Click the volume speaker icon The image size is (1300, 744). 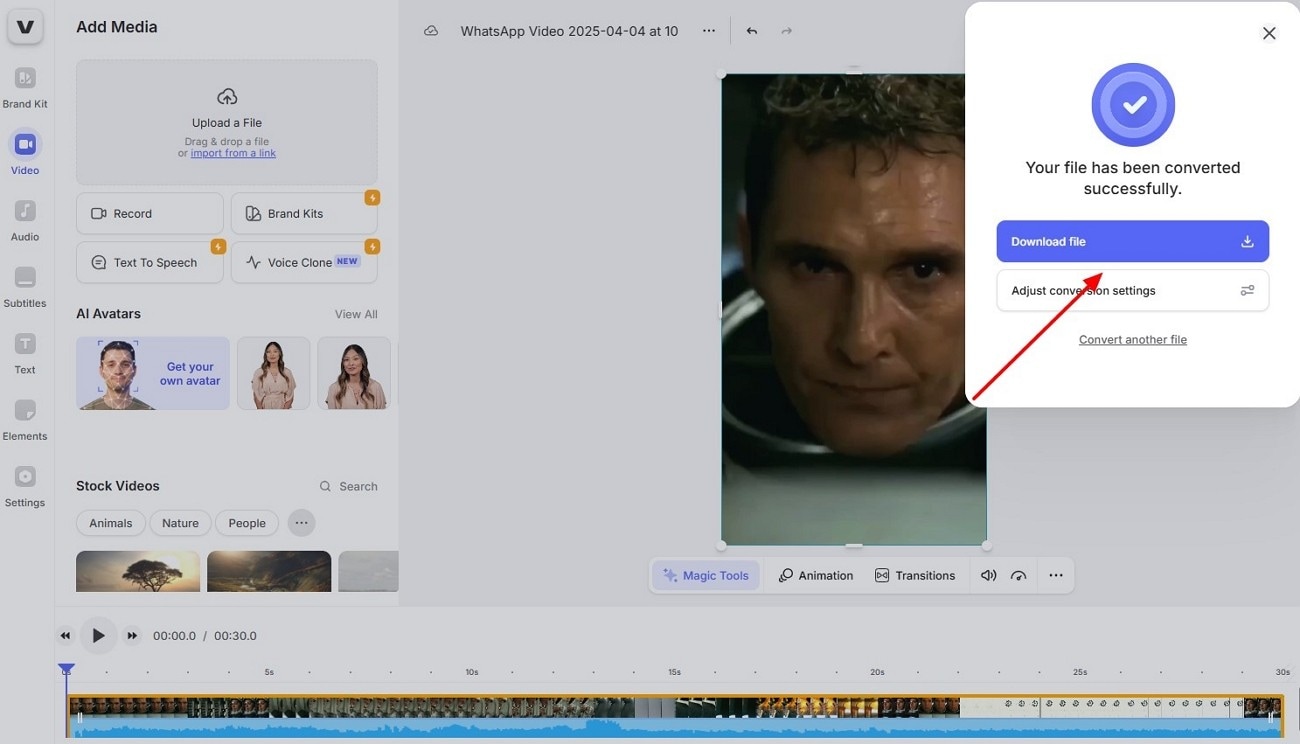pos(989,575)
